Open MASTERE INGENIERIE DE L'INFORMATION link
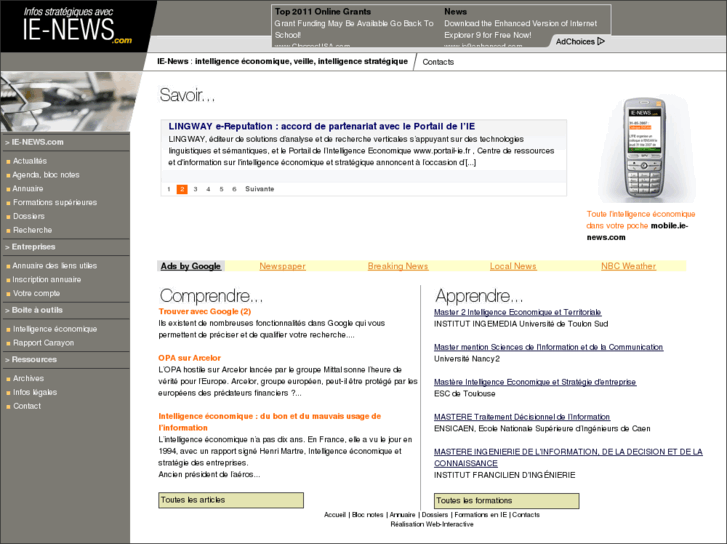The image size is (727, 545). tap(568, 457)
